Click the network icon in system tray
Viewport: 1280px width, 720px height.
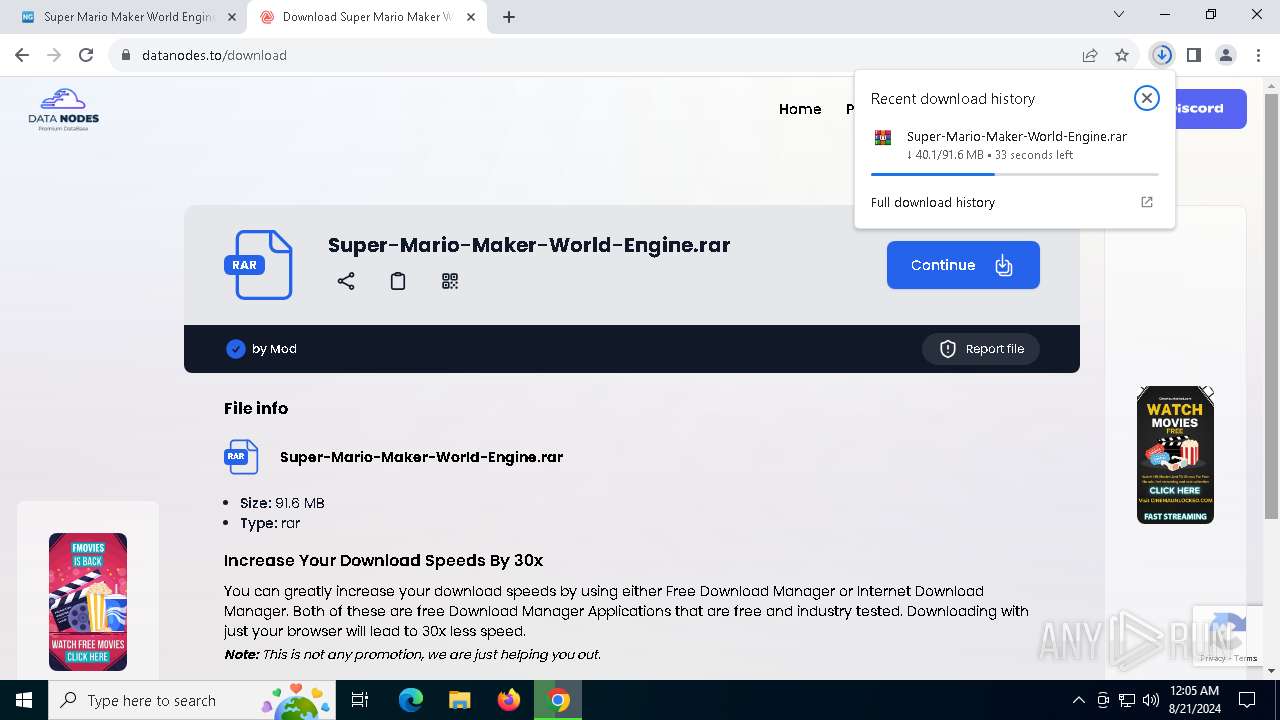coord(1127,700)
